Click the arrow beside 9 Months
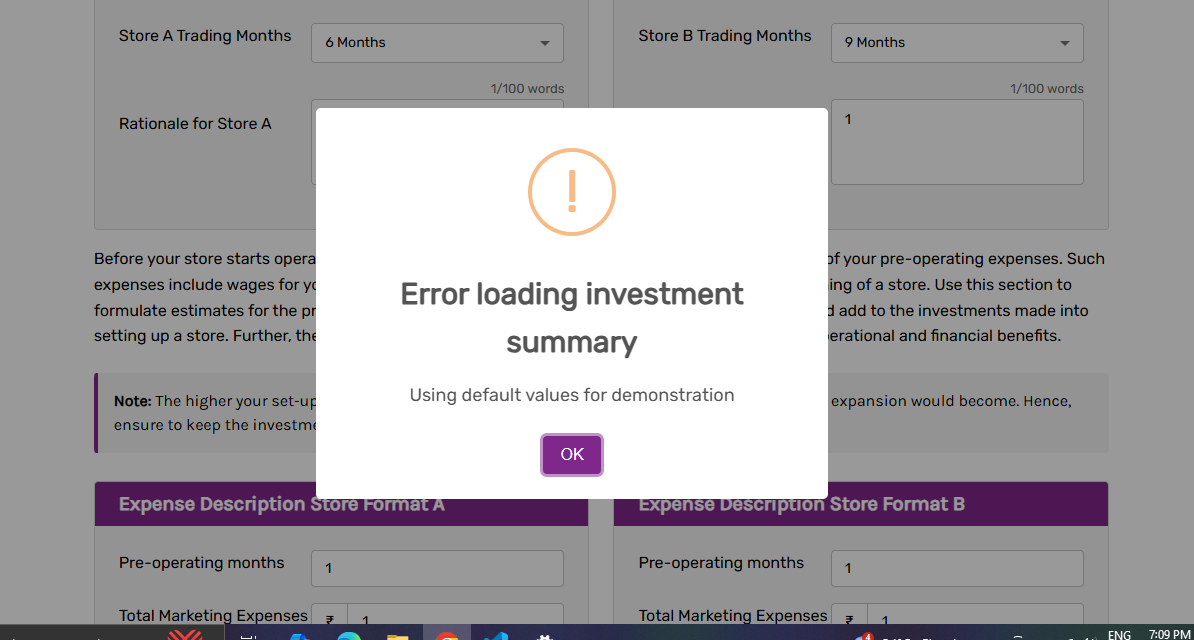Viewport: 1194px width, 640px height. point(1064,43)
